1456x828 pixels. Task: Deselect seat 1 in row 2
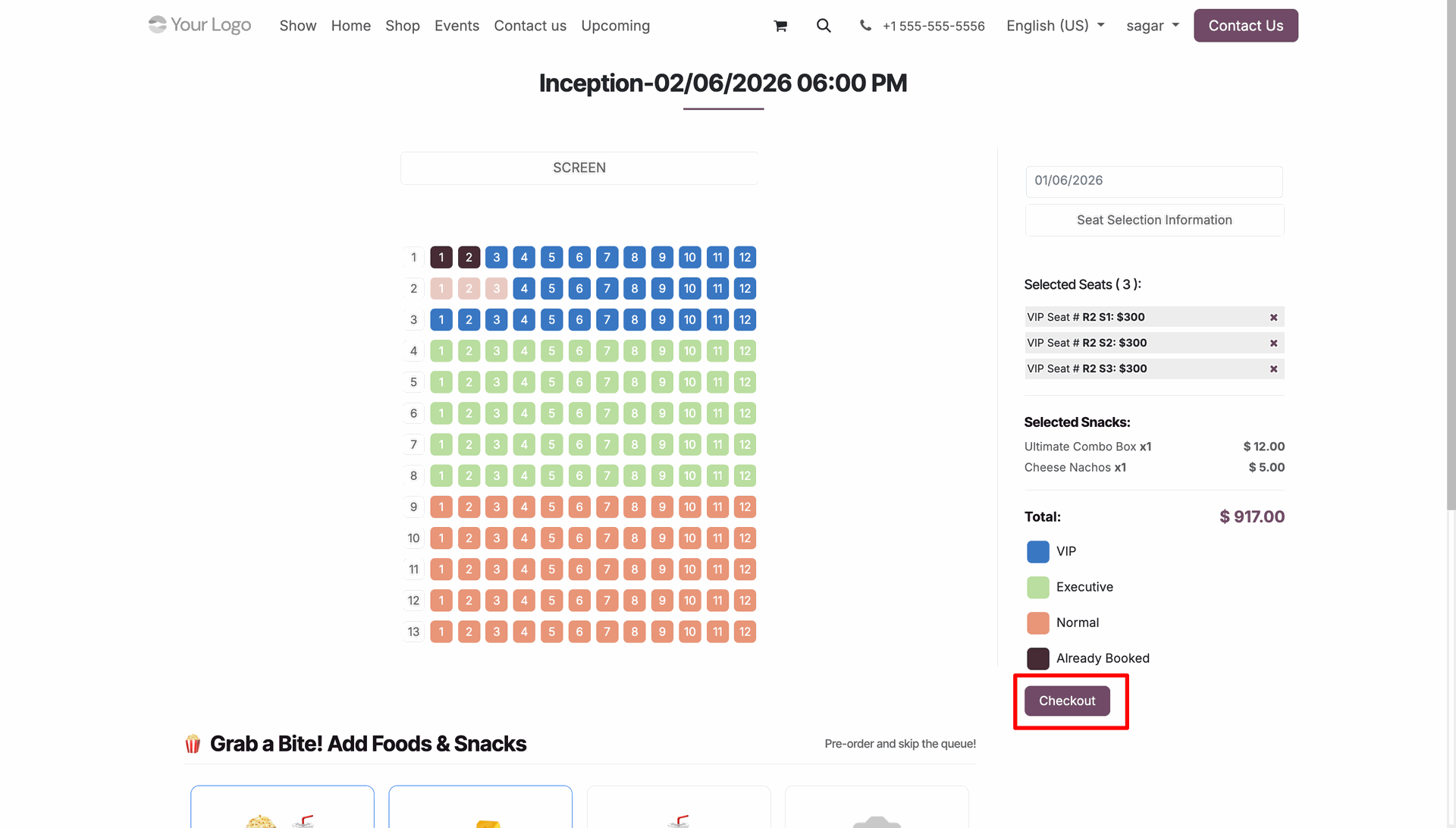click(x=441, y=289)
